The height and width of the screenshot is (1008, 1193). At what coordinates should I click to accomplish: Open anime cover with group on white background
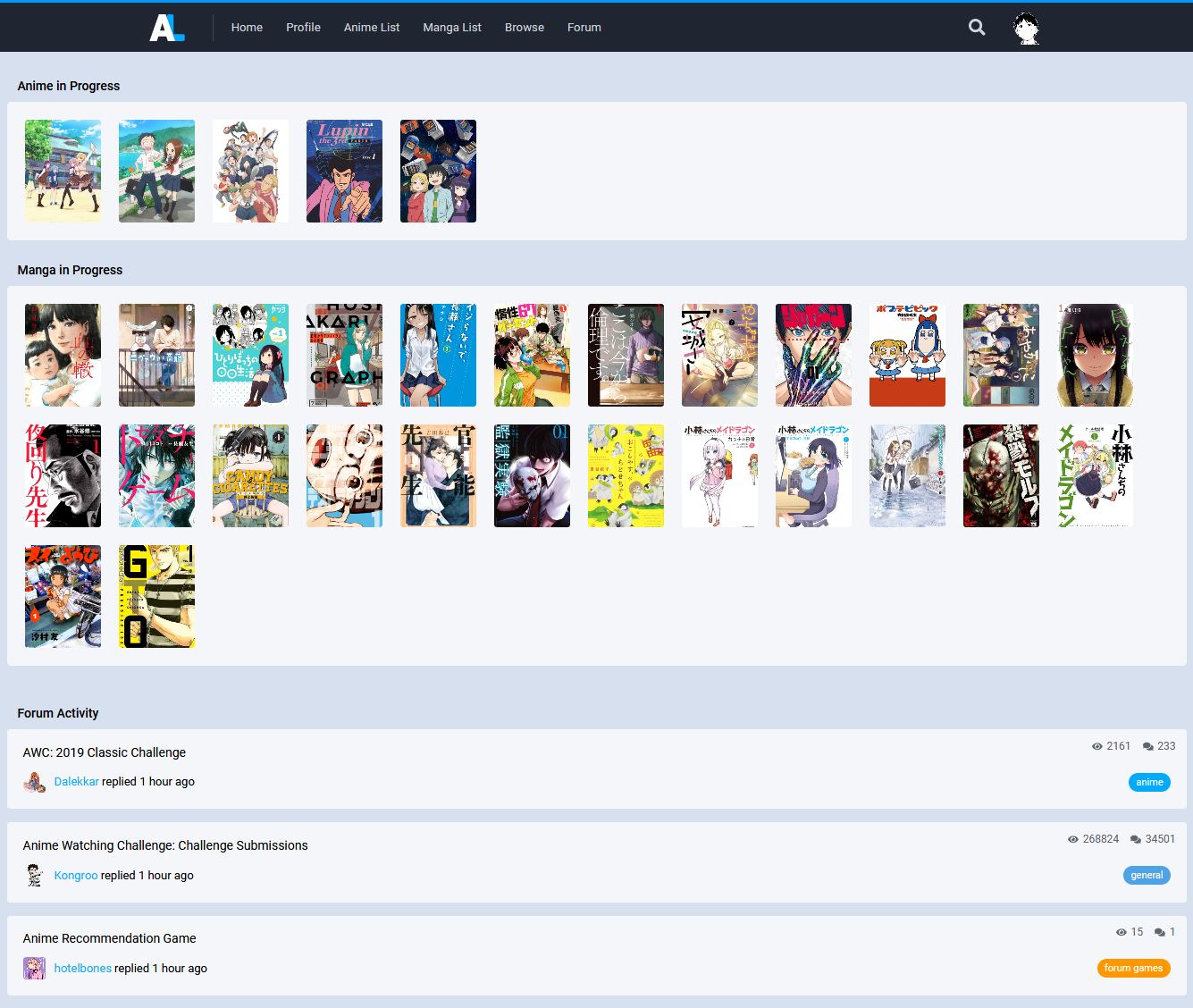click(250, 171)
